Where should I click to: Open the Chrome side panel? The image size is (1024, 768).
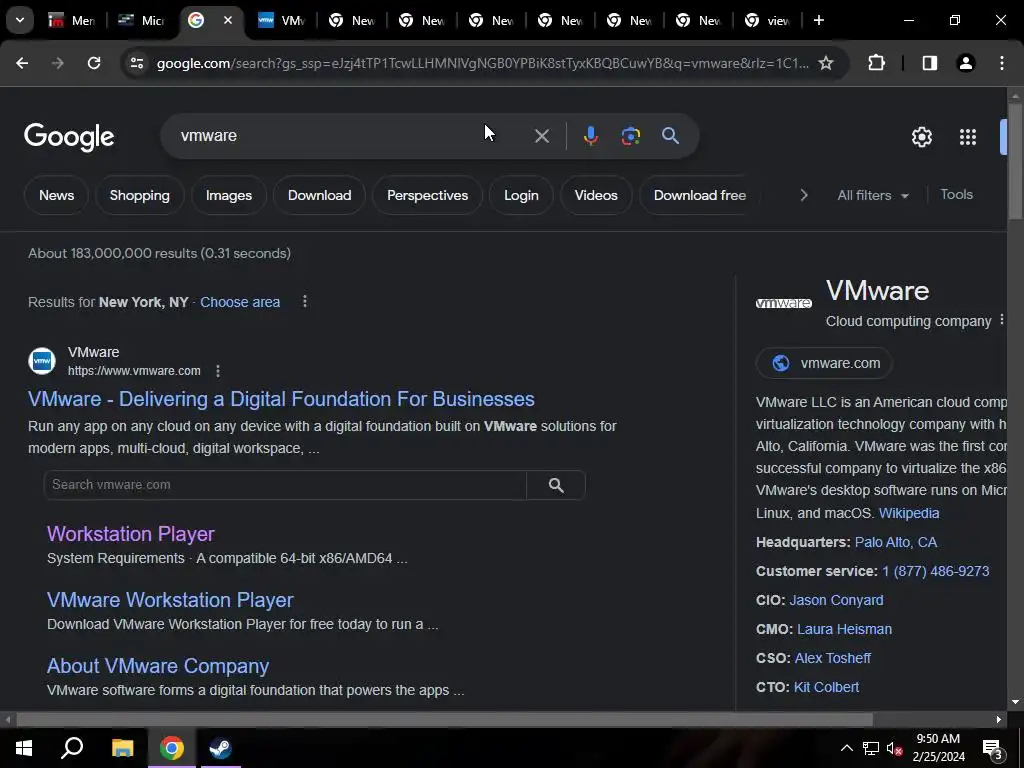(929, 63)
